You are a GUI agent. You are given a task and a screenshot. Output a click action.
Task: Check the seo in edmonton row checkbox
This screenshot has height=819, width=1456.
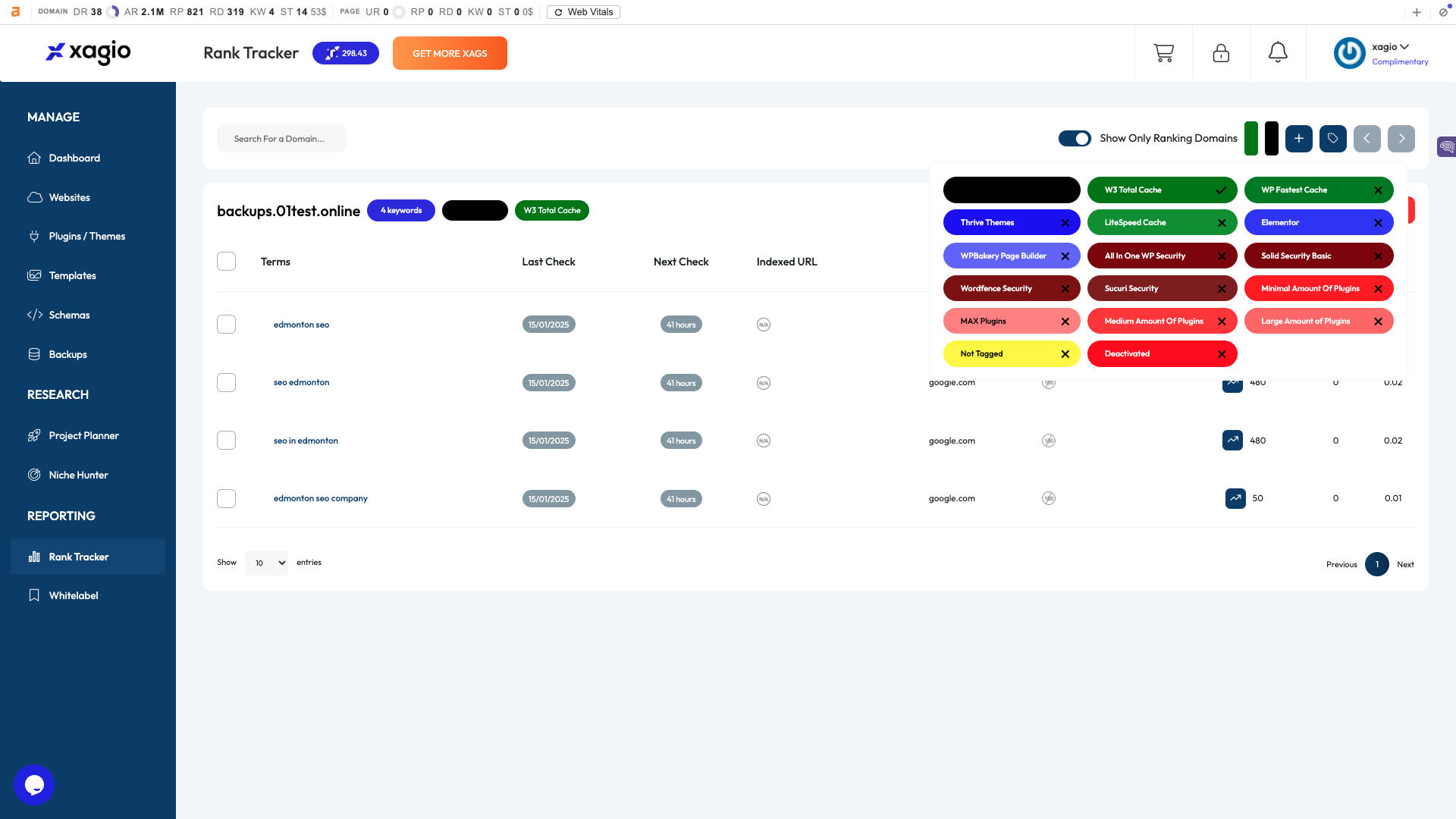tap(226, 440)
